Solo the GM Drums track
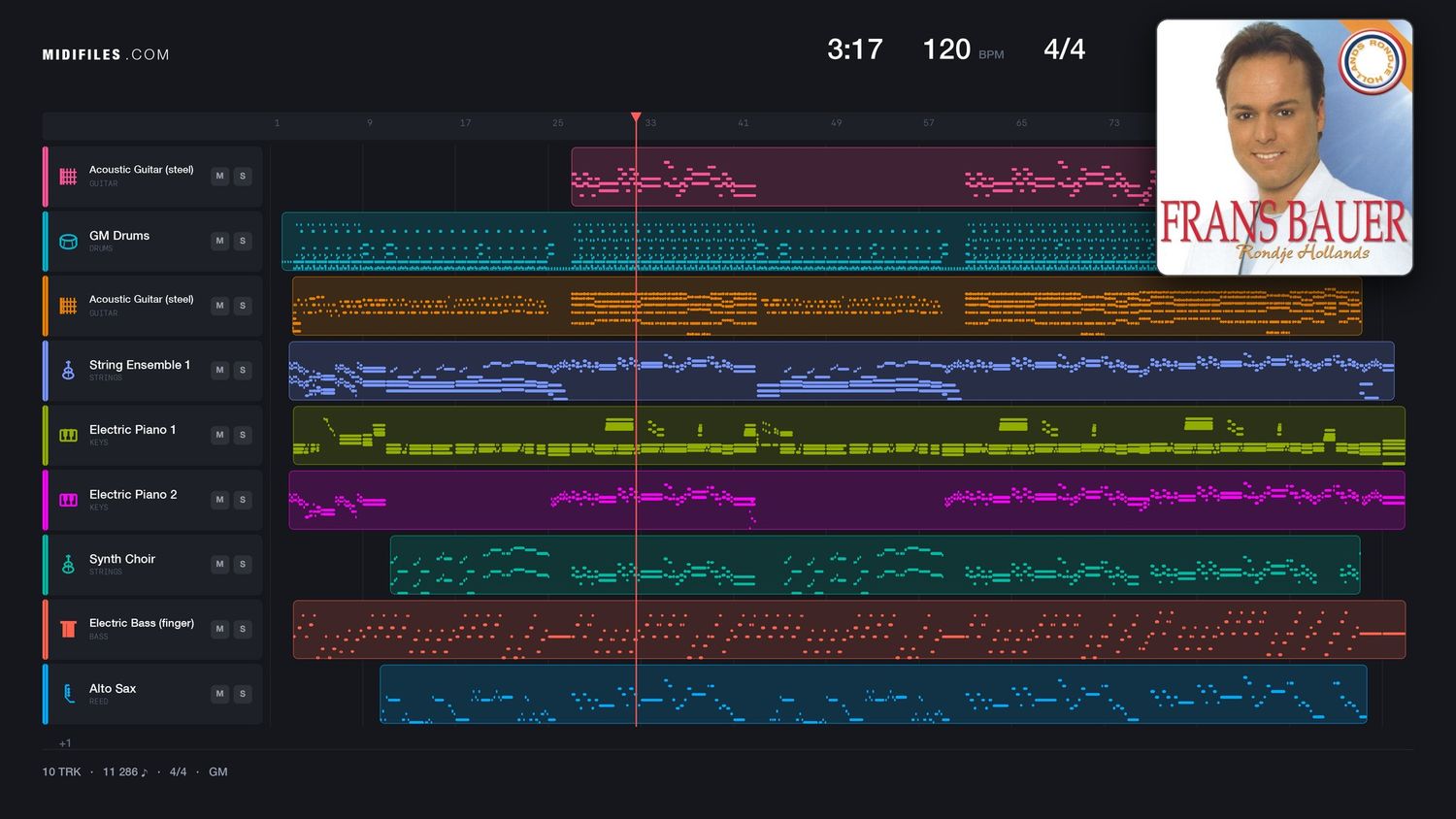 [243, 241]
